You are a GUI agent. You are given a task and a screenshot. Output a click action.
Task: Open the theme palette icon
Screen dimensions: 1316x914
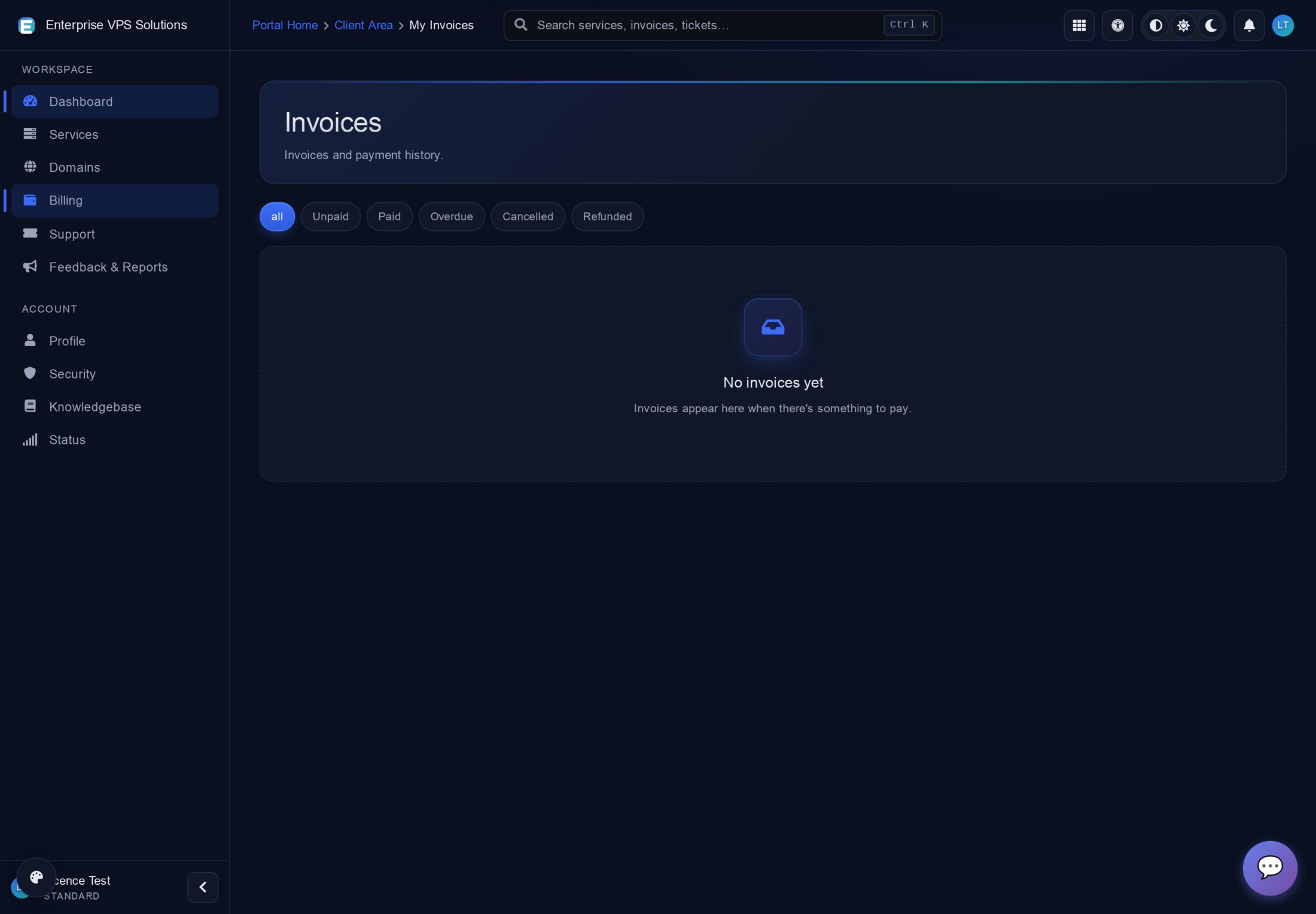[x=36, y=877]
